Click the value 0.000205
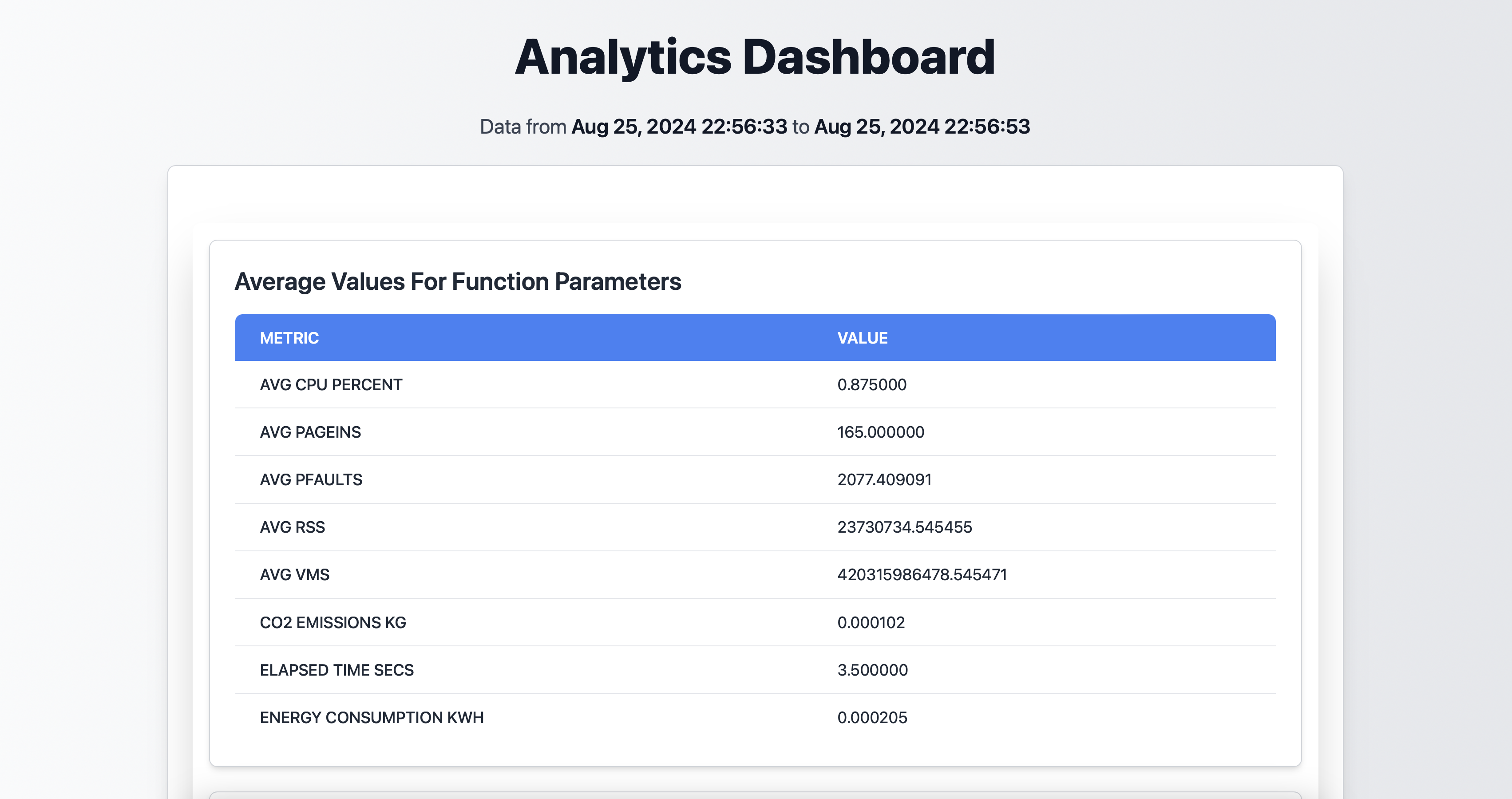Image resolution: width=1512 pixels, height=799 pixels. (872, 717)
